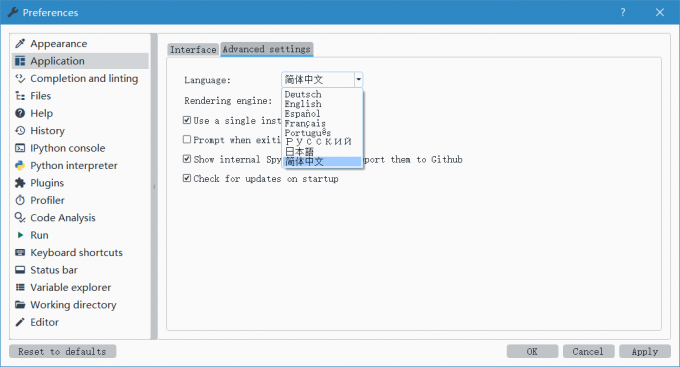Image resolution: width=680 pixels, height=367 pixels.
Task: Open the Files preferences page
Action: pos(80,96)
